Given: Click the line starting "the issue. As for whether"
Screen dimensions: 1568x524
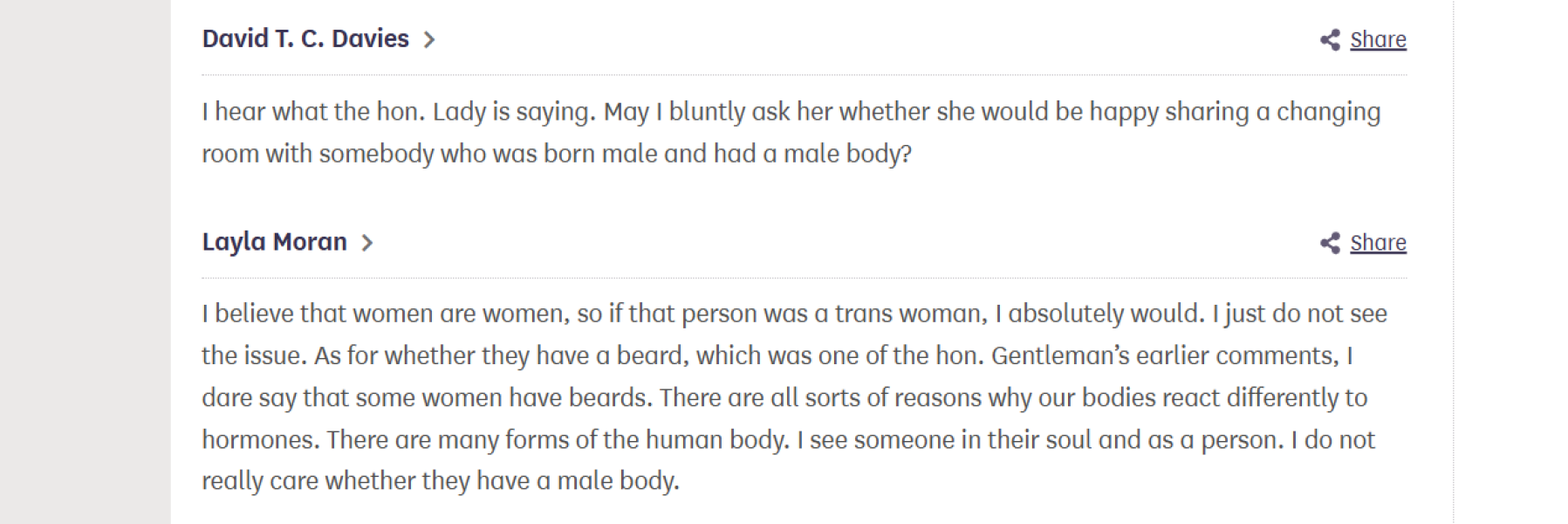Looking at the screenshot, I should tap(777, 355).
